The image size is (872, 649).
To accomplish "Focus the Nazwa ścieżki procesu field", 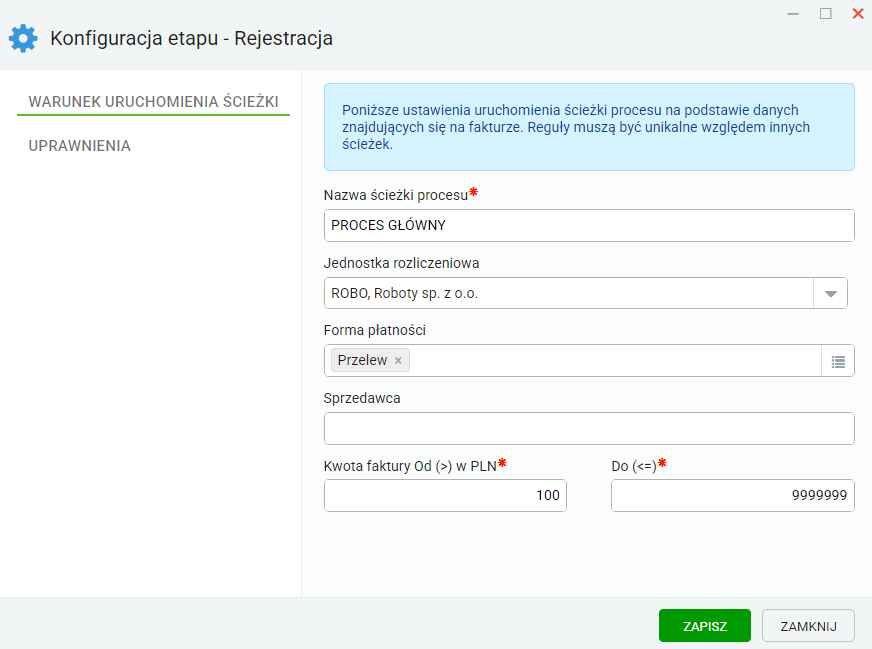I will coord(589,225).
